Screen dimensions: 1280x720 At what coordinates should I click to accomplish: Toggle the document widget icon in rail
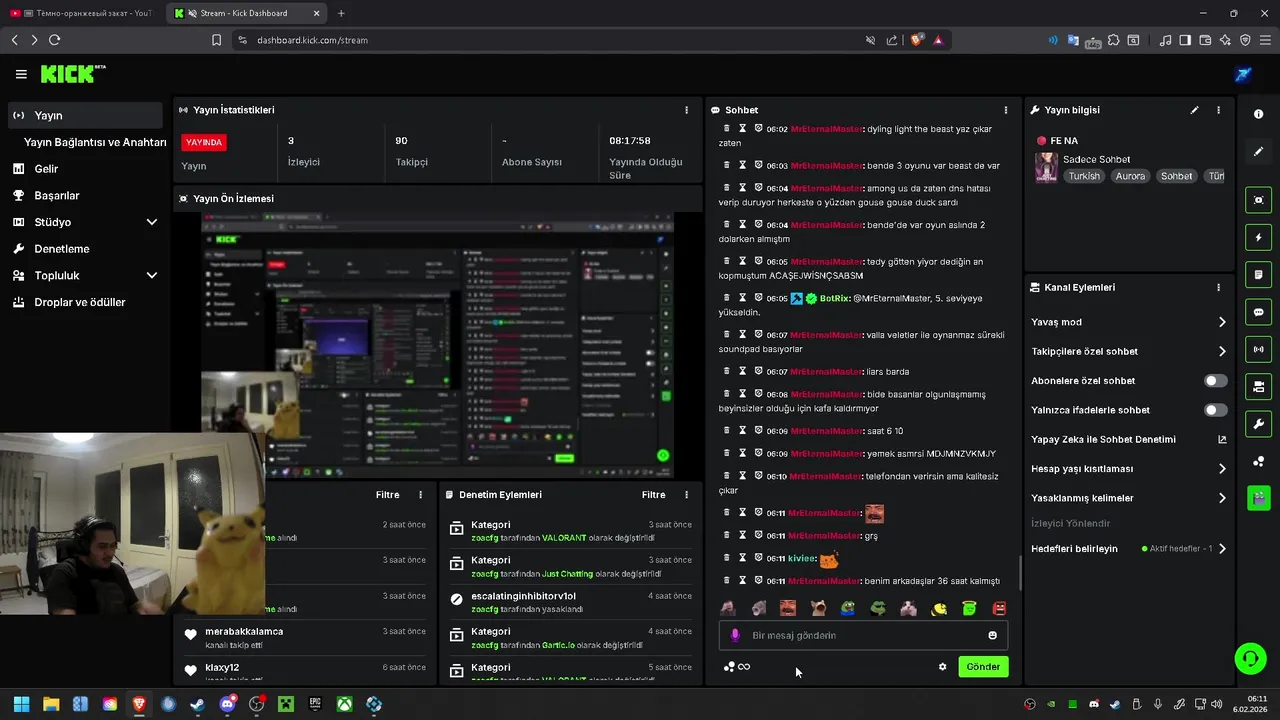(1258, 275)
